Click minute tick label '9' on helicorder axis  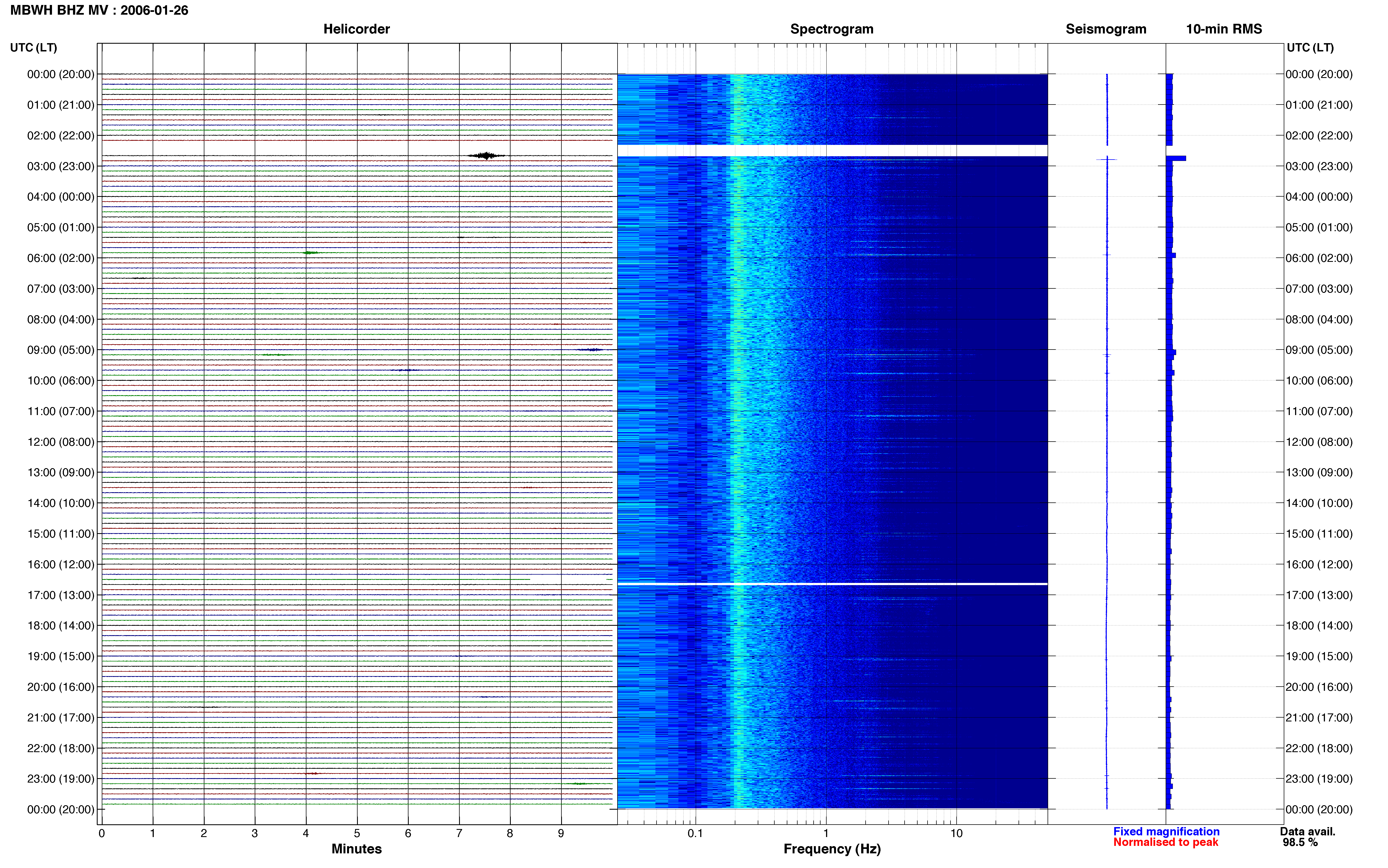(x=561, y=833)
